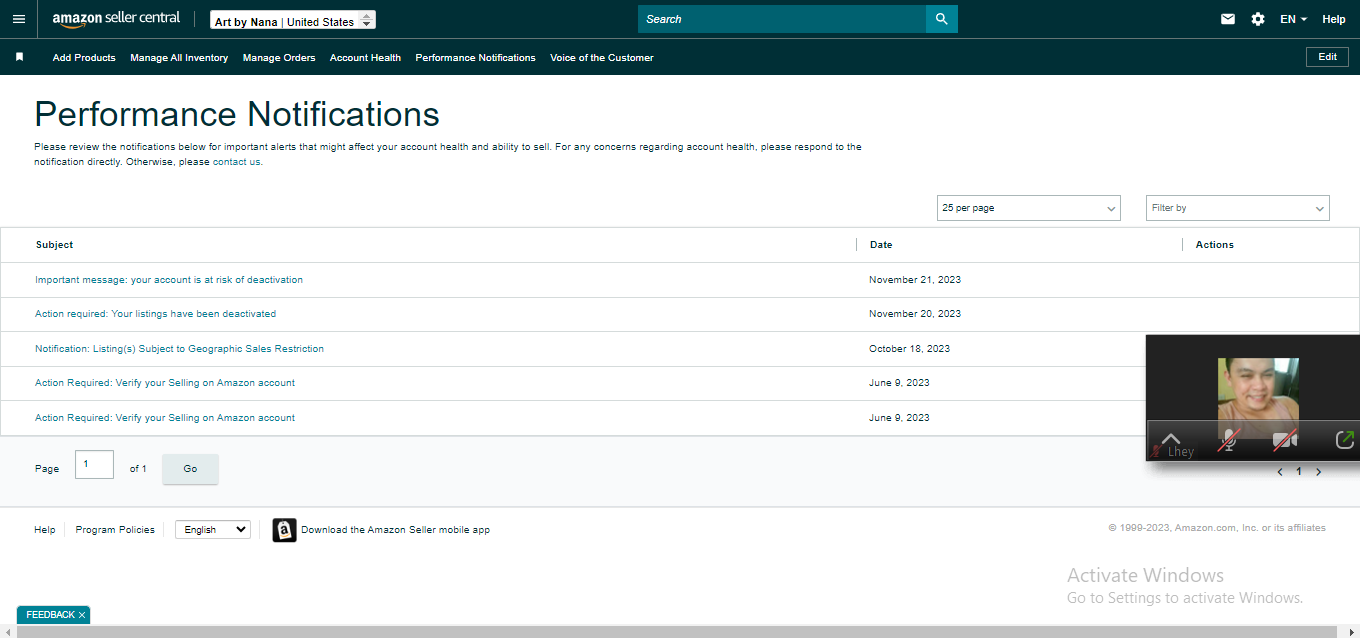This screenshot has height=638, width=1360.
Task: Open the 25 per page dropdown
Action: 1029,208
